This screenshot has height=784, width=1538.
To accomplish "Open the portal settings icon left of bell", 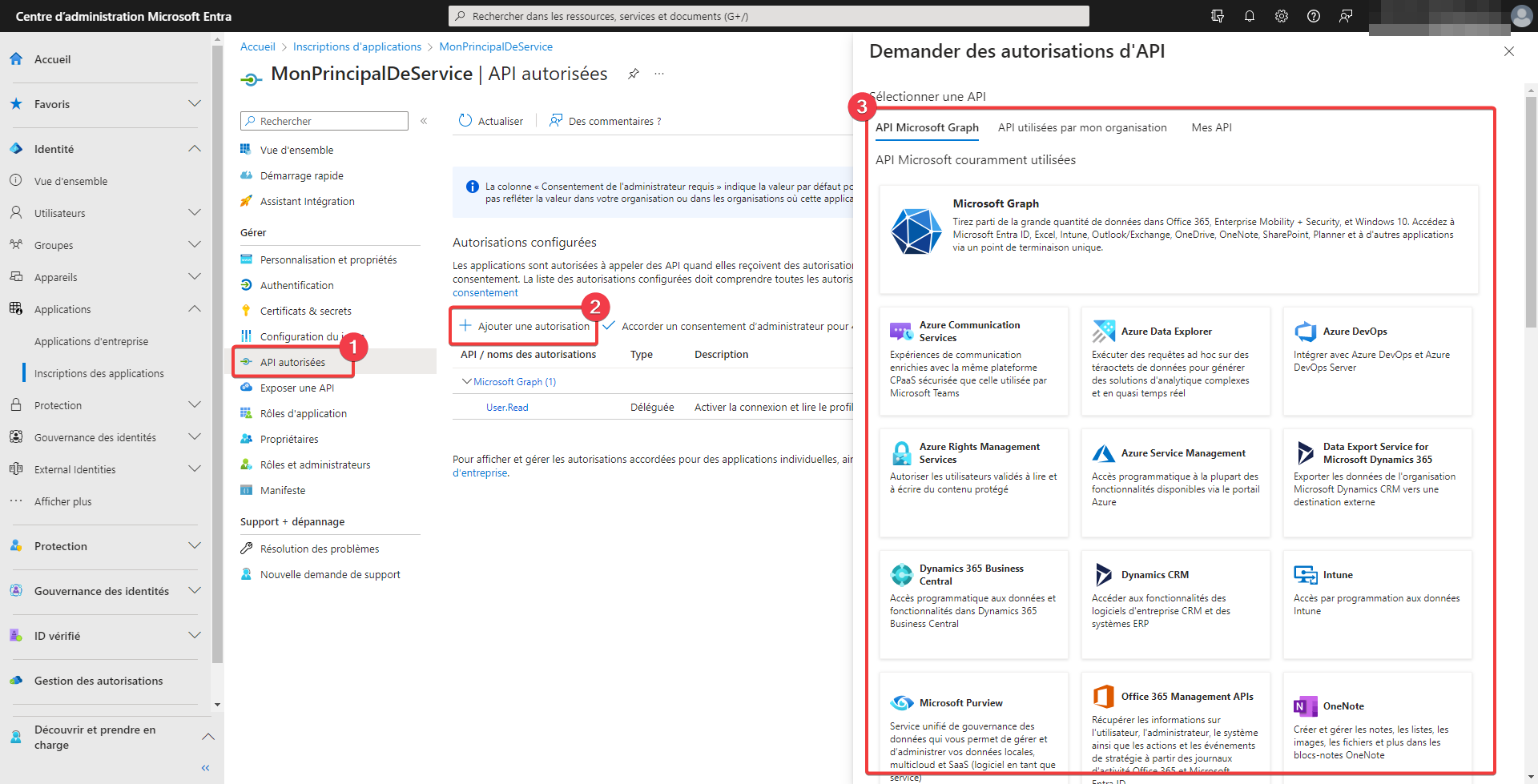I will point(1218,16).
